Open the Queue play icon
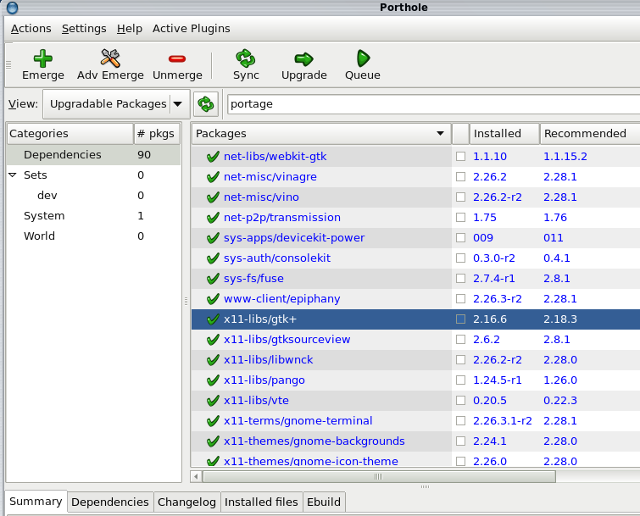The width and height of the screenshot is (640, 516). click(x=363, y=58)
